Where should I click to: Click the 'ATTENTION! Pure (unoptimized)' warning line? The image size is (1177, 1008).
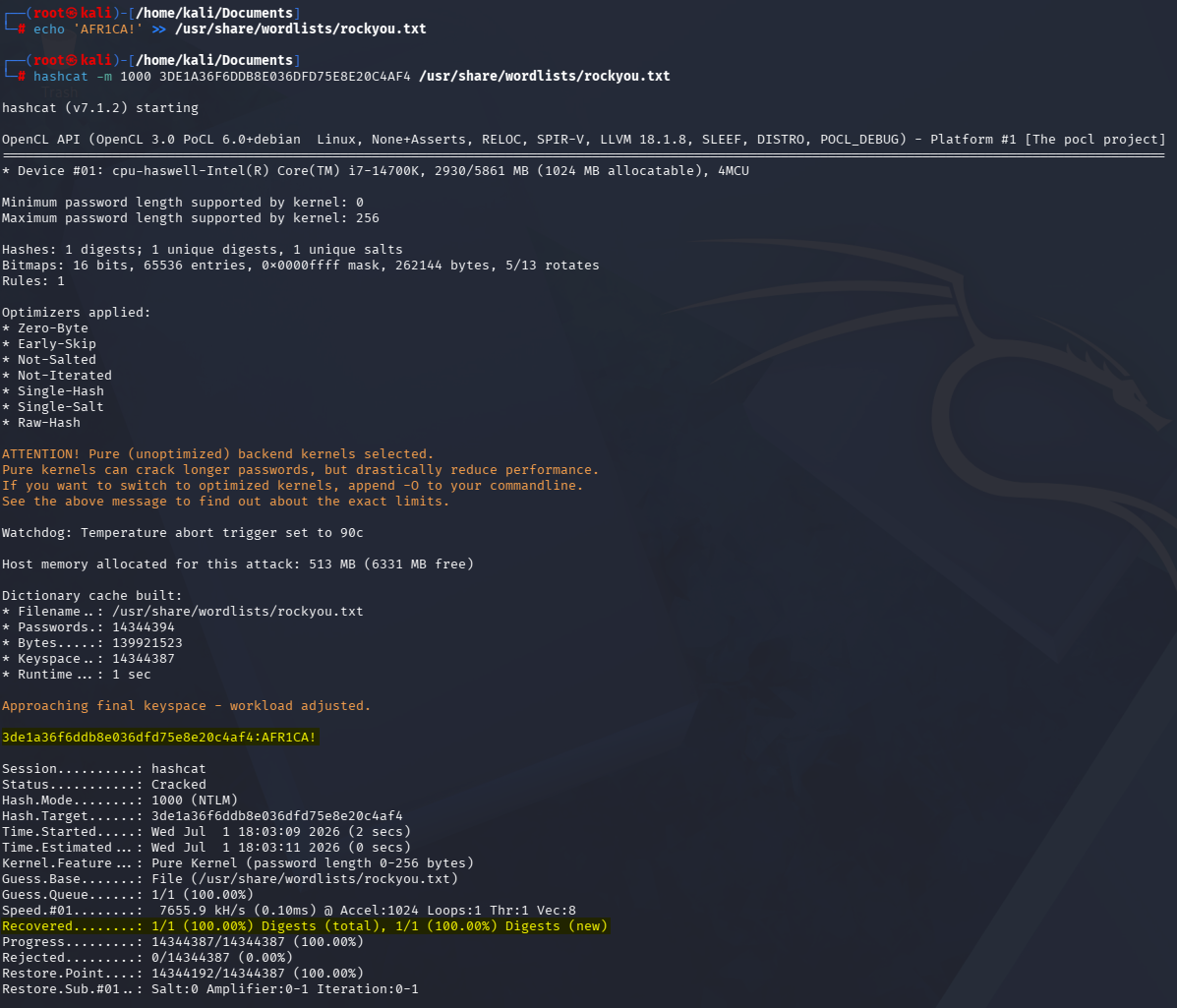click(x=217, y=455)
